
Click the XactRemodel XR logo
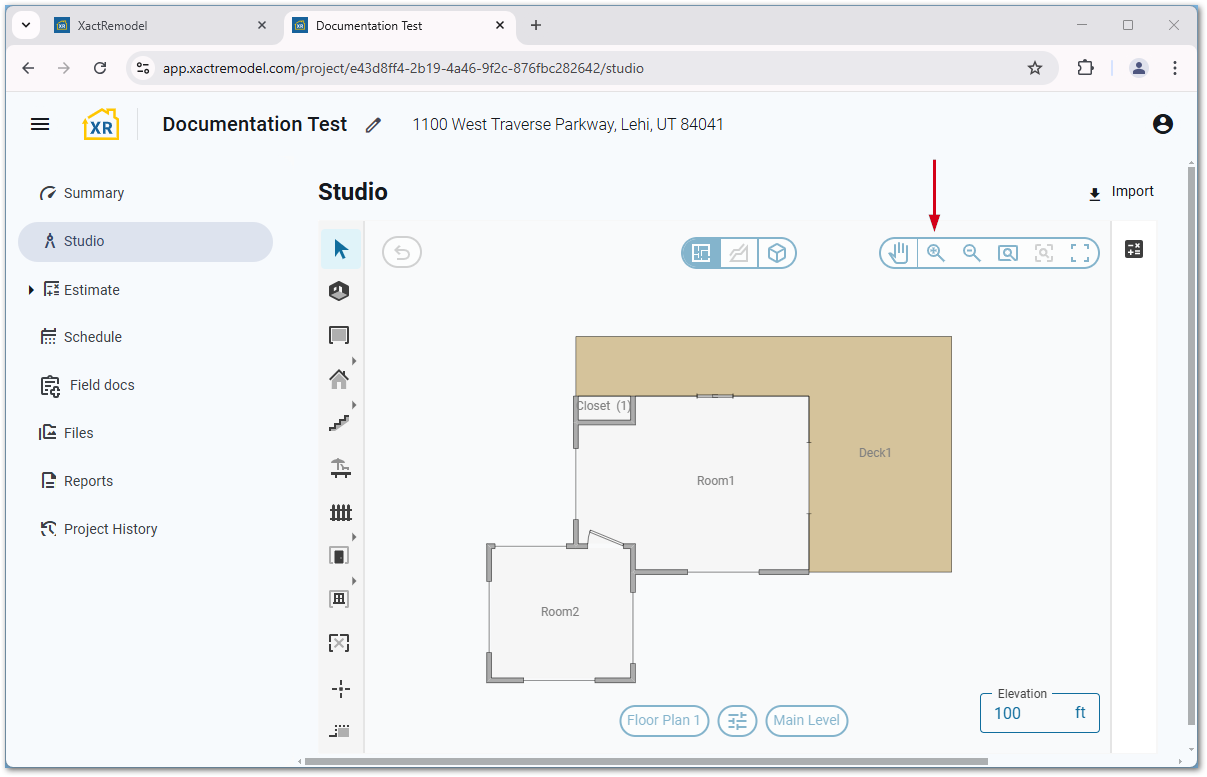pyautogui.click(x=101, y=124)
